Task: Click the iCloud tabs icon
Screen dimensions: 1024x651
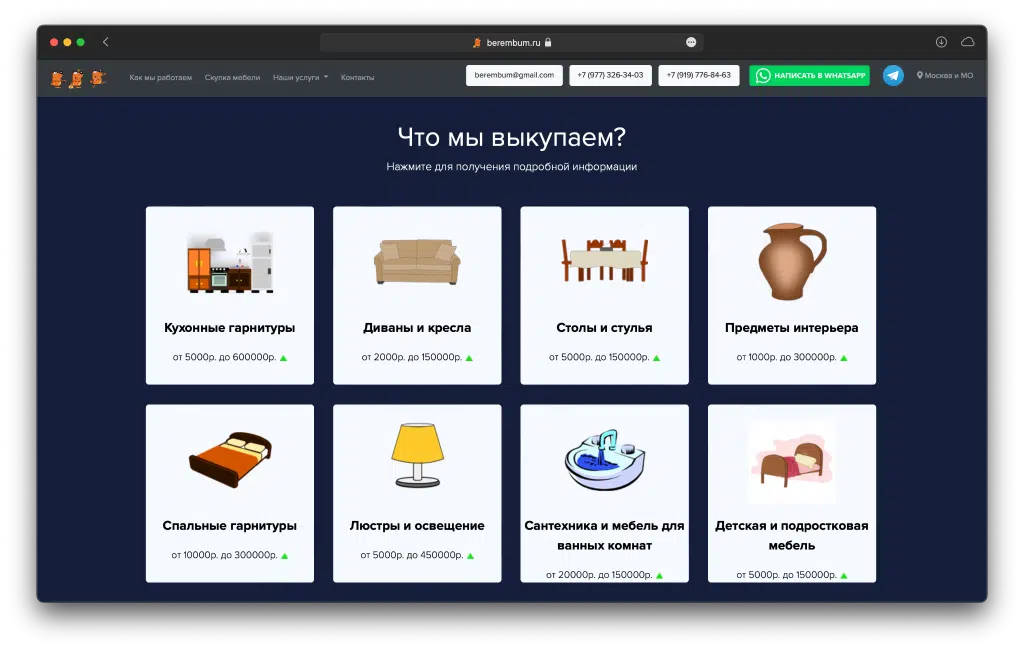Action: [x=968, y=42]
